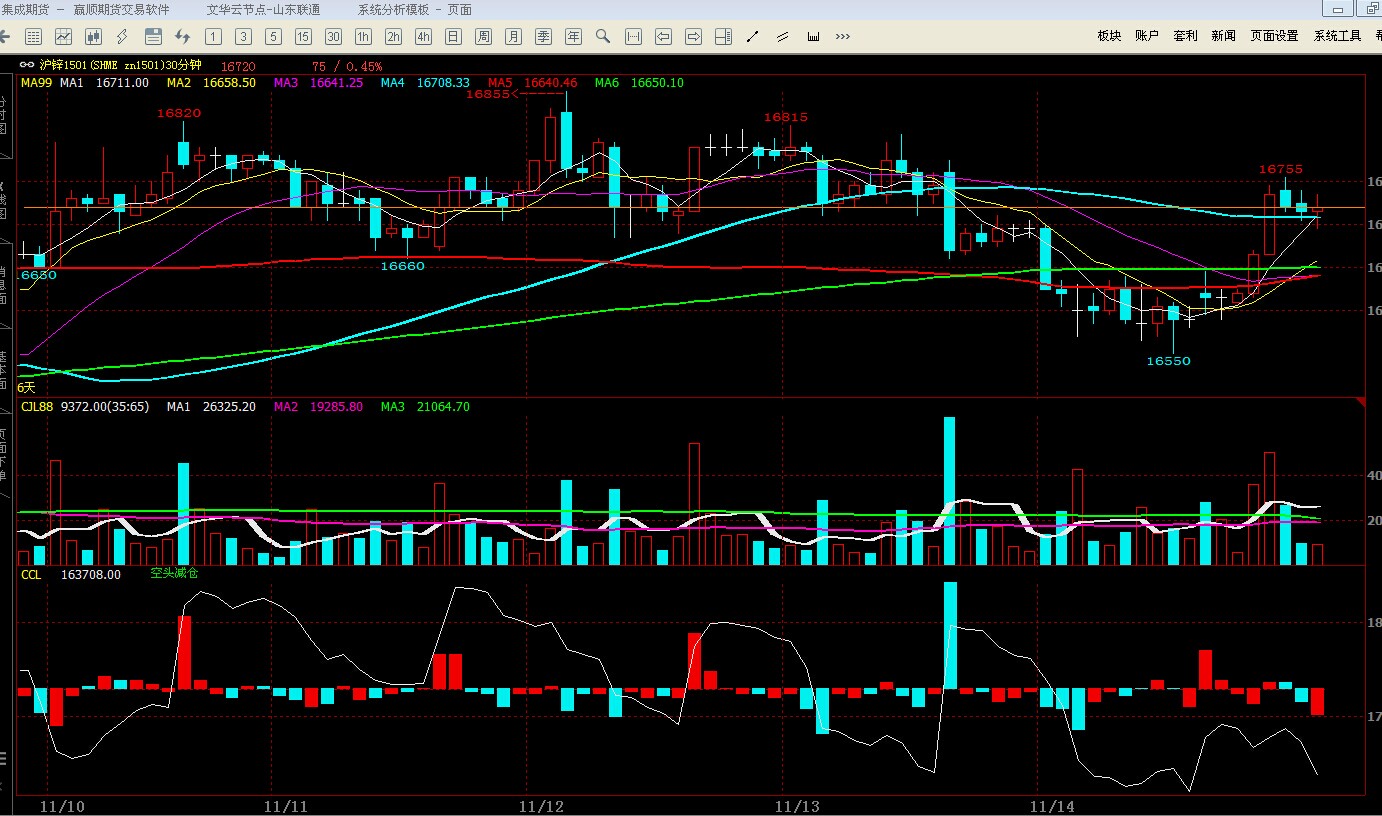Click the 套利 menu button
The image size is (1382, 816).
tap(1185, 36)
